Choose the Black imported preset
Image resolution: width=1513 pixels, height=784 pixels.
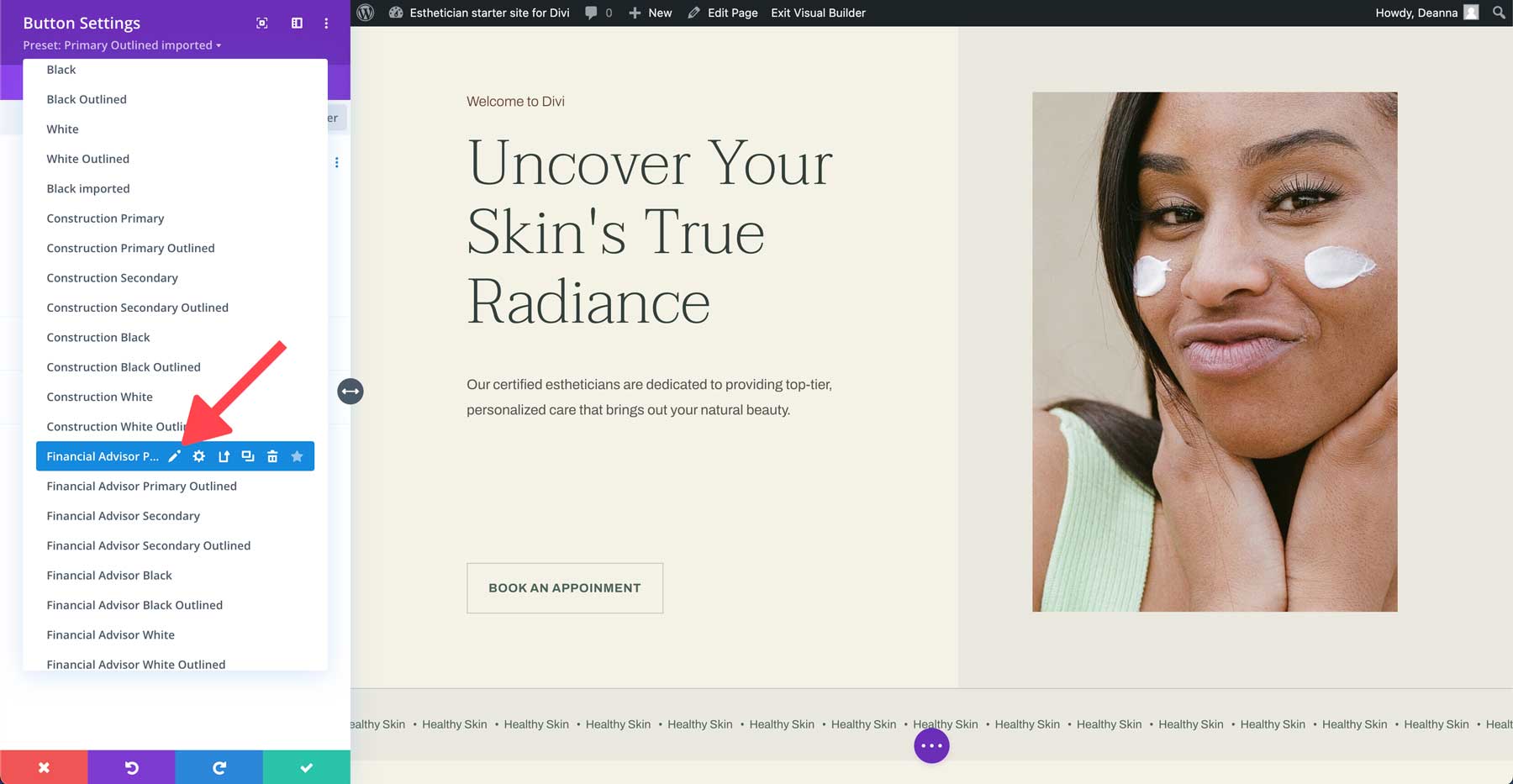[x=88, y=188]
